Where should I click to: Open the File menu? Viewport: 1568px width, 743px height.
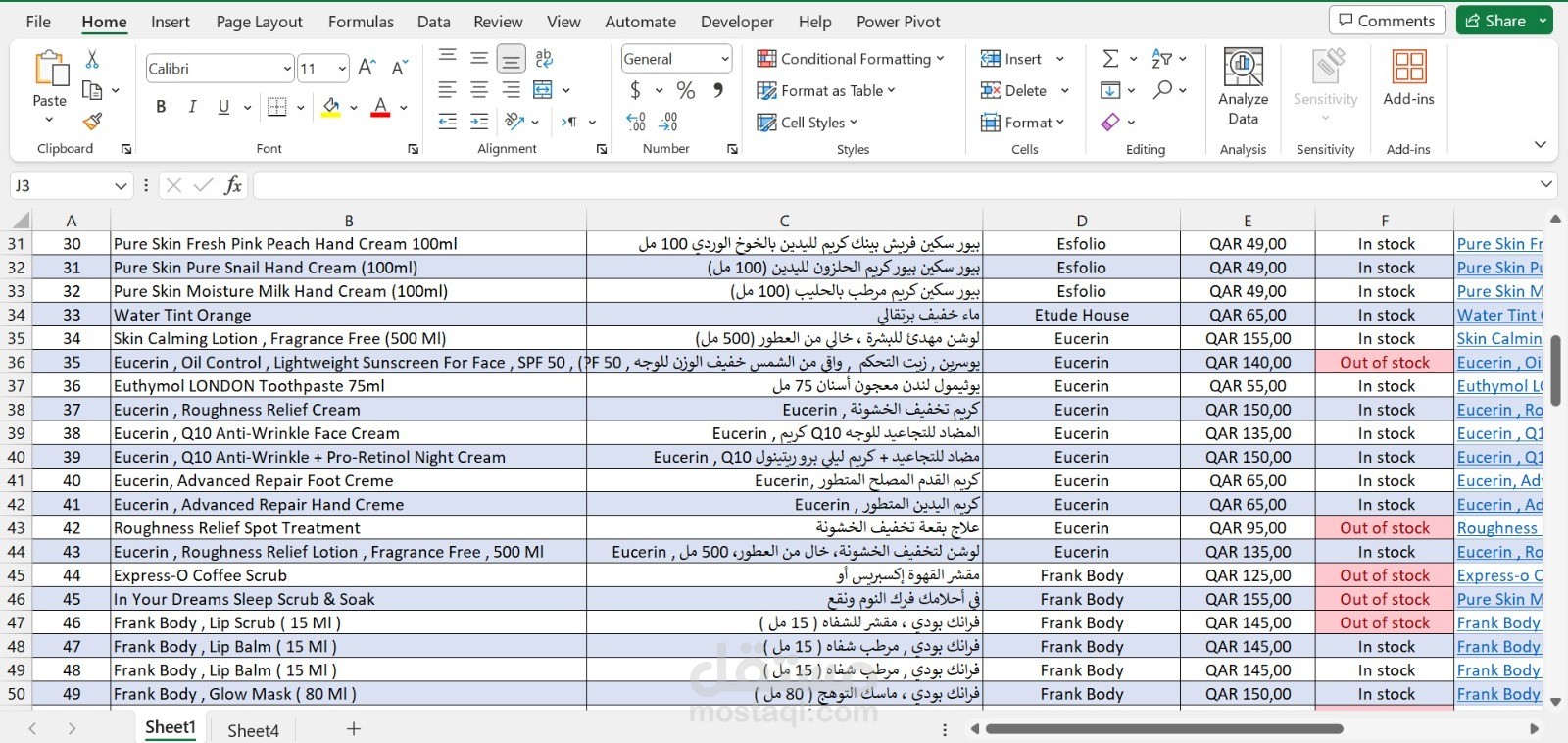tap(38, 22)
